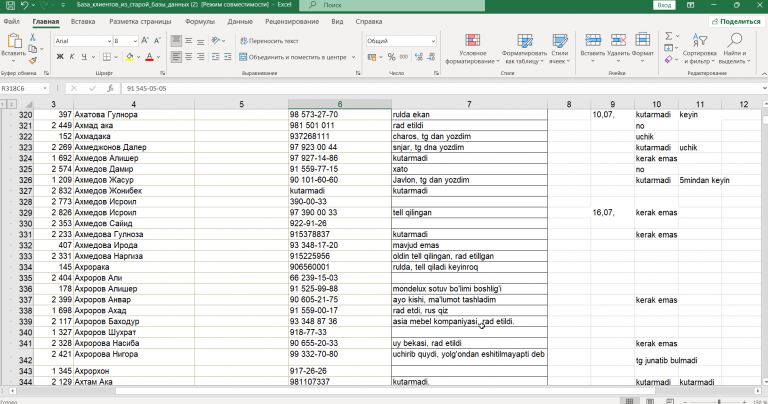The height and width of the screenshot is (404, 768).
Task: Click the Cut scissors icon
Action: pyautogui.click(x=32, y=37)
